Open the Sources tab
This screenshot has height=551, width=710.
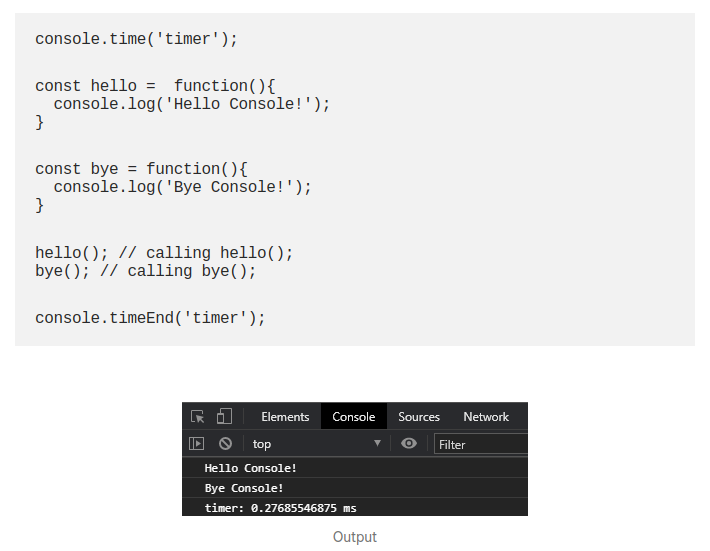(419, 417)
